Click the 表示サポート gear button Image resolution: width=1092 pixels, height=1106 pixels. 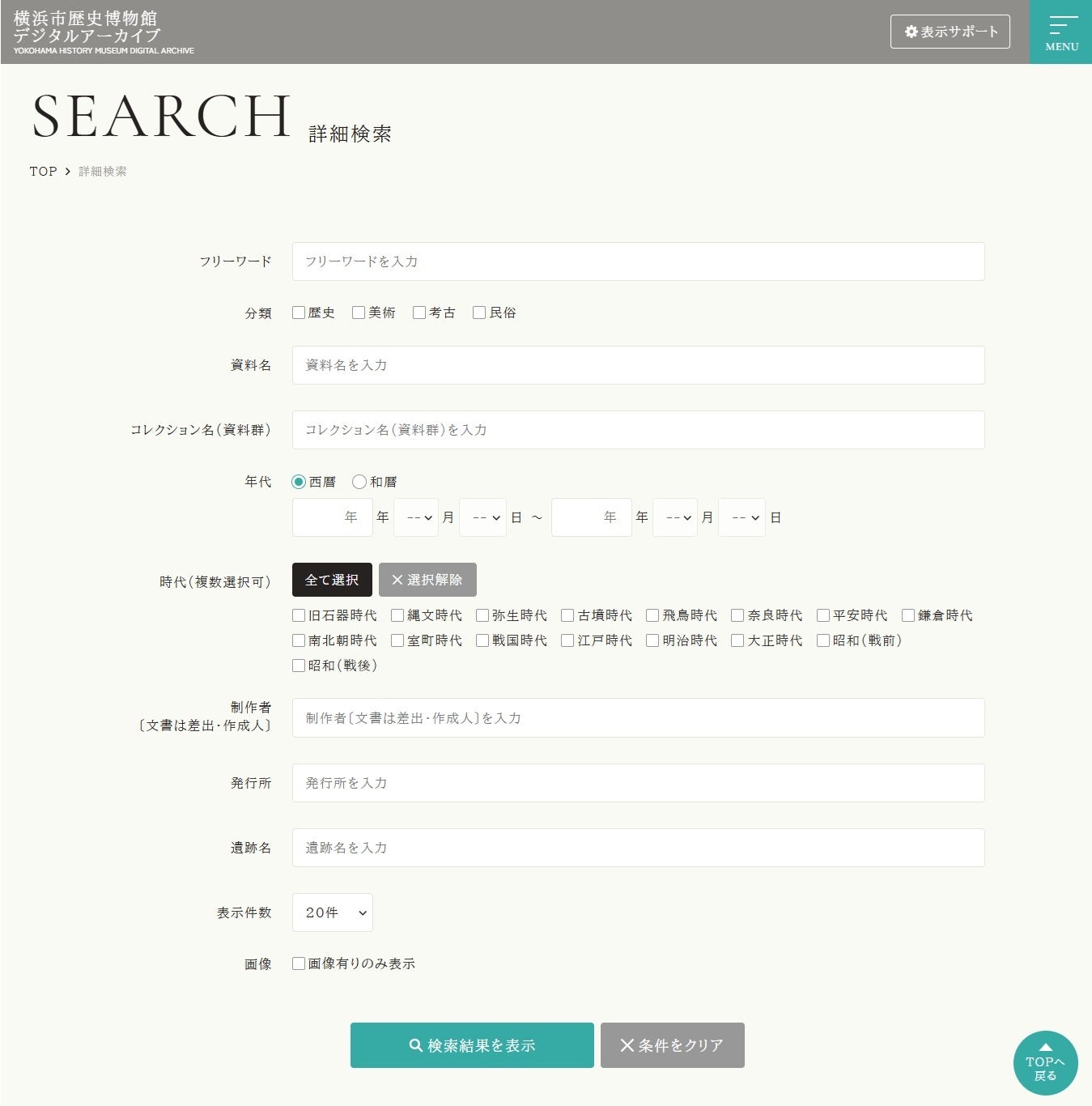(x=950, y=32)
